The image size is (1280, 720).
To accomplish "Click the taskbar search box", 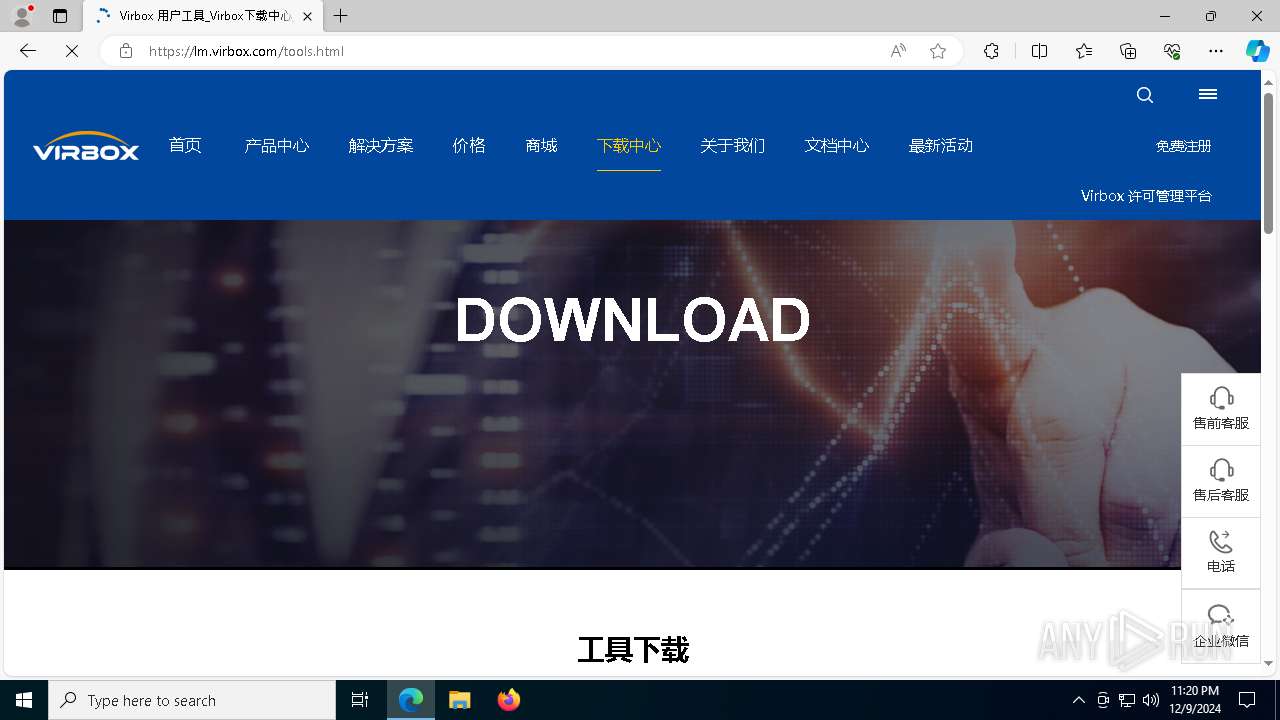I will click(x=192, y=700).
